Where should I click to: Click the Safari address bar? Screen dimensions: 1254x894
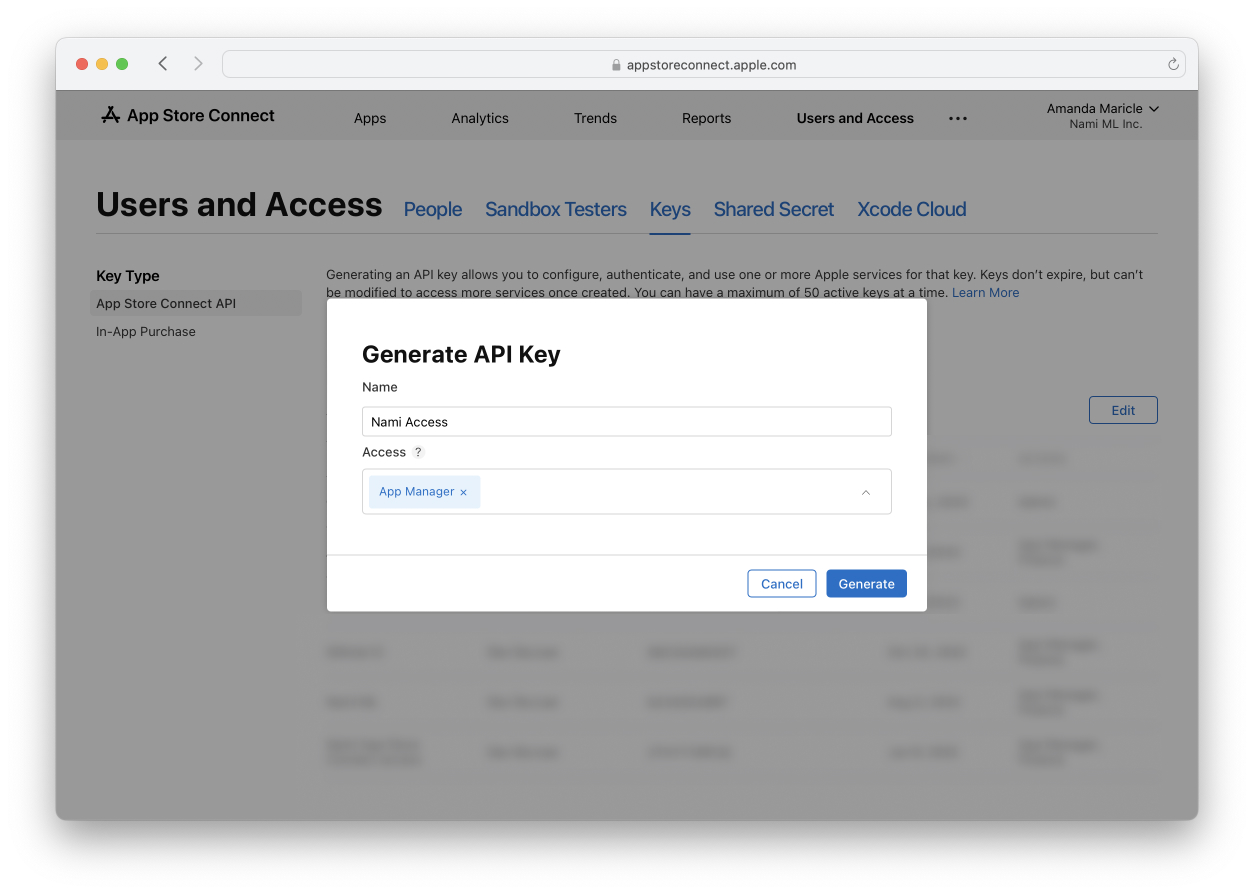[x=703, y=64]
